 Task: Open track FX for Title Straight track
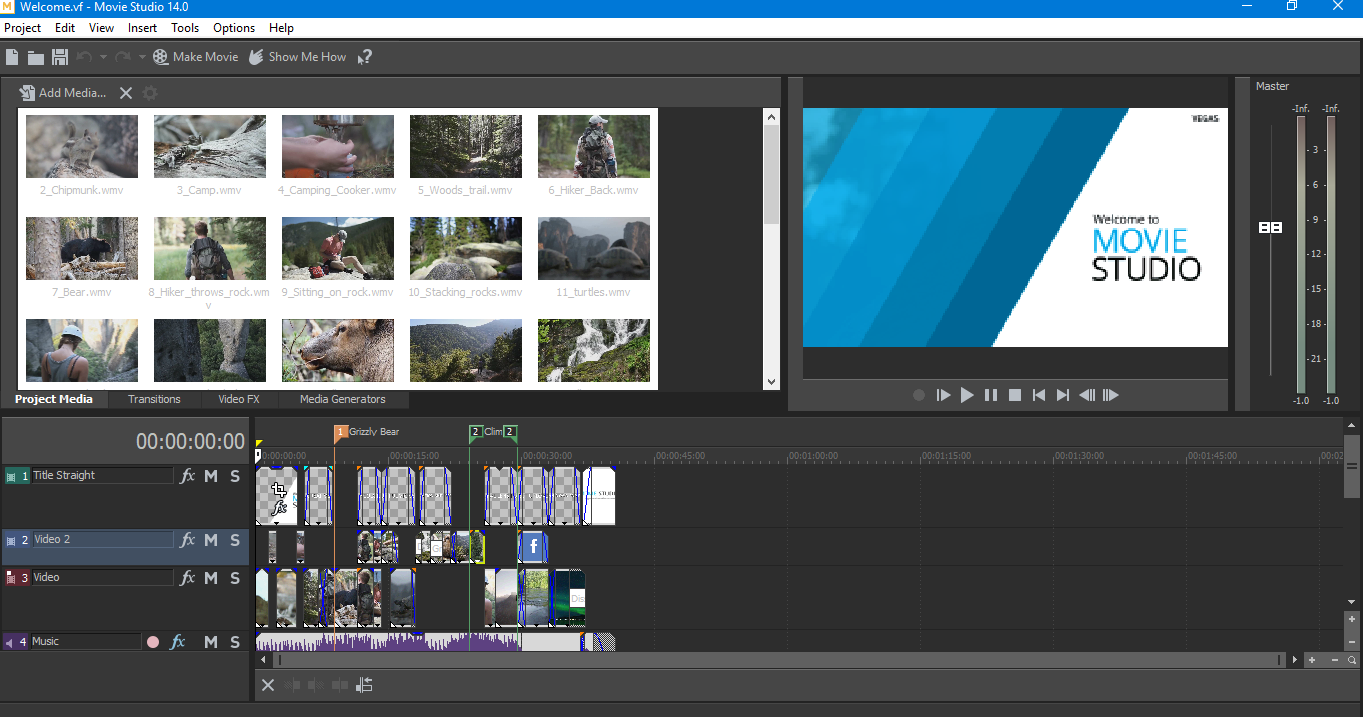pyautogui.click(x=187, y=476)
